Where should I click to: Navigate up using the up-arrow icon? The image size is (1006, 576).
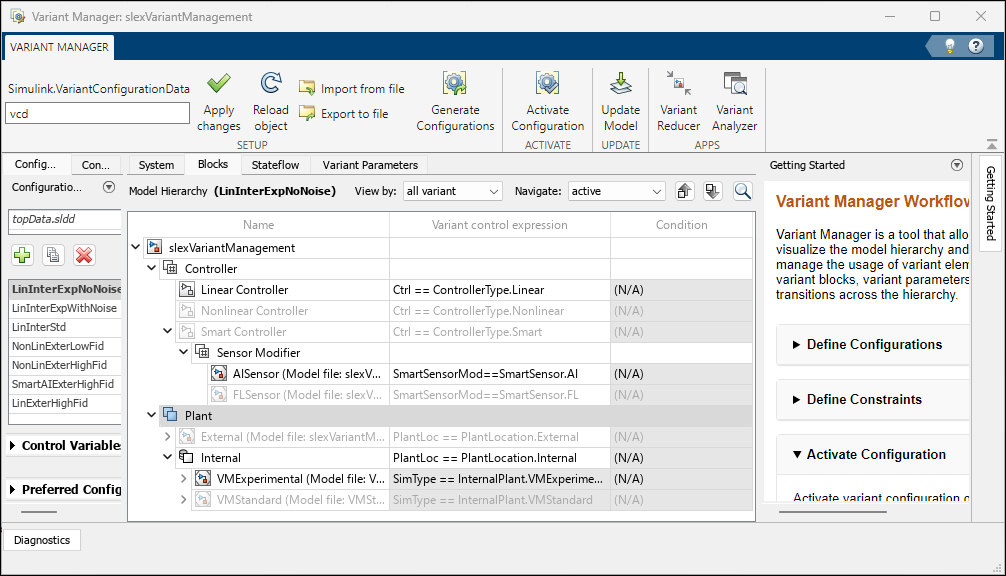[x=684, y=190]
